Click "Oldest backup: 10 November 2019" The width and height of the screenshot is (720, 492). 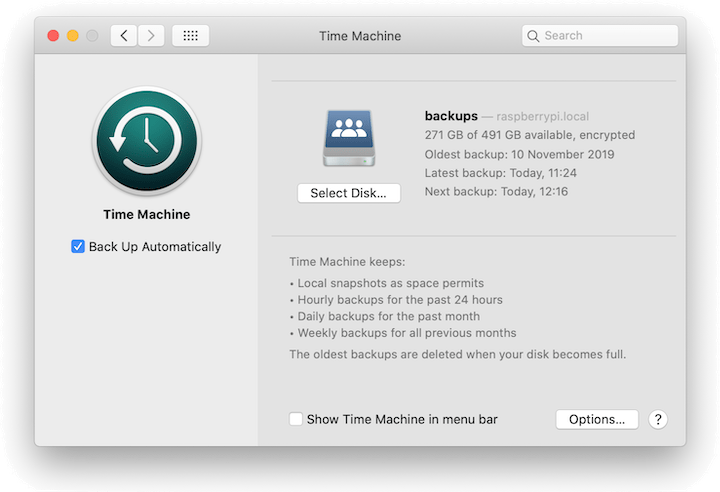(519, 154)
